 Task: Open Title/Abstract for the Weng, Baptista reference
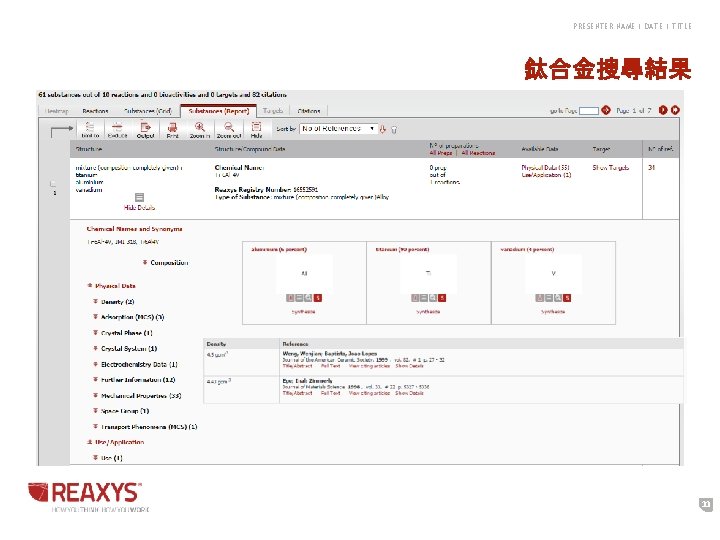pos(298,366)
